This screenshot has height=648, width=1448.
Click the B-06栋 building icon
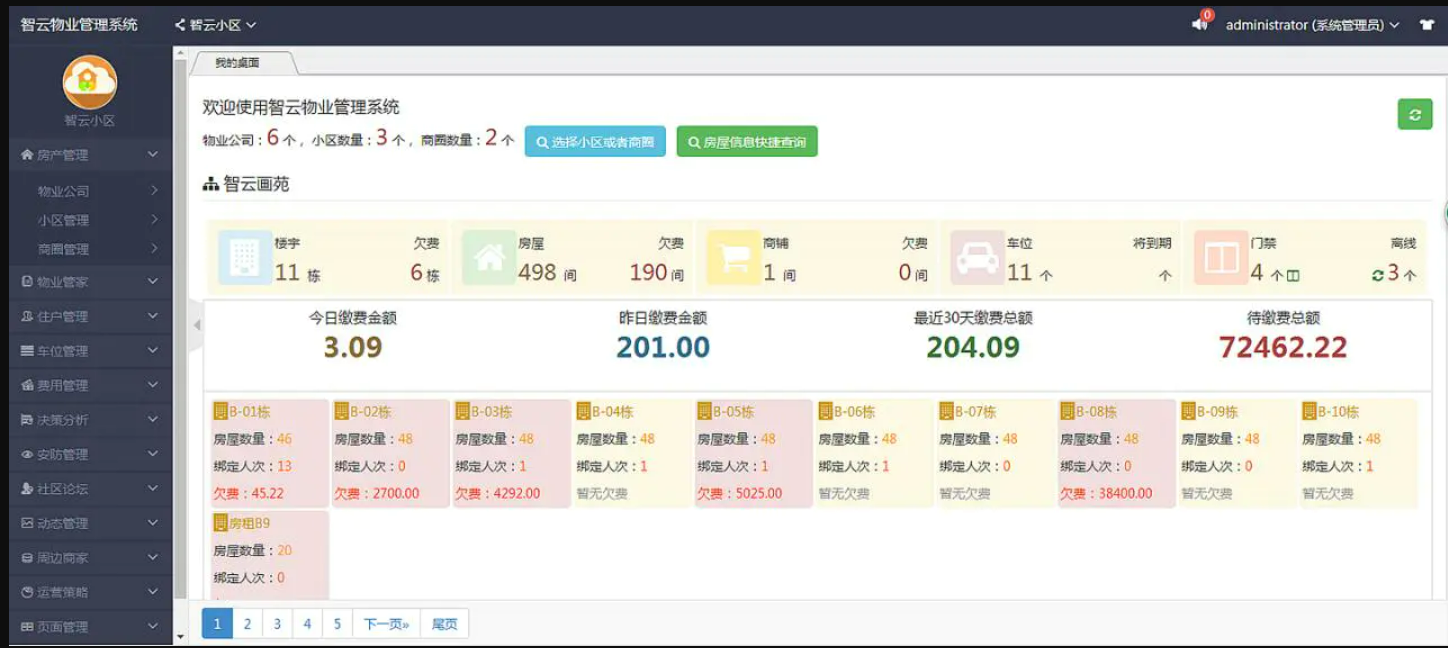coord(825,411)
